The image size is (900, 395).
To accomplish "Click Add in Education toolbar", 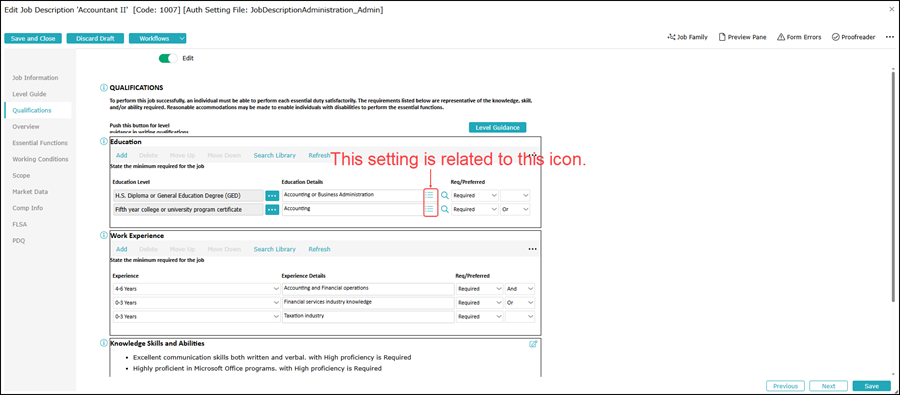I will tap(122, 155).
